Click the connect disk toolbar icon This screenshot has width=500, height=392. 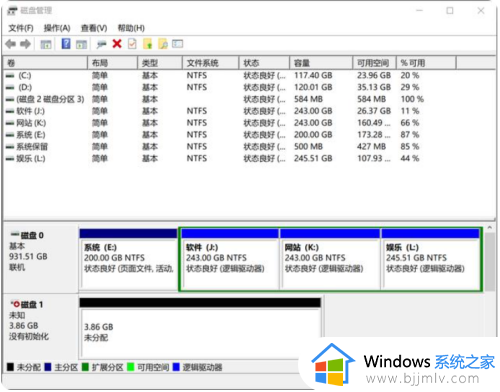coord(101,44)
